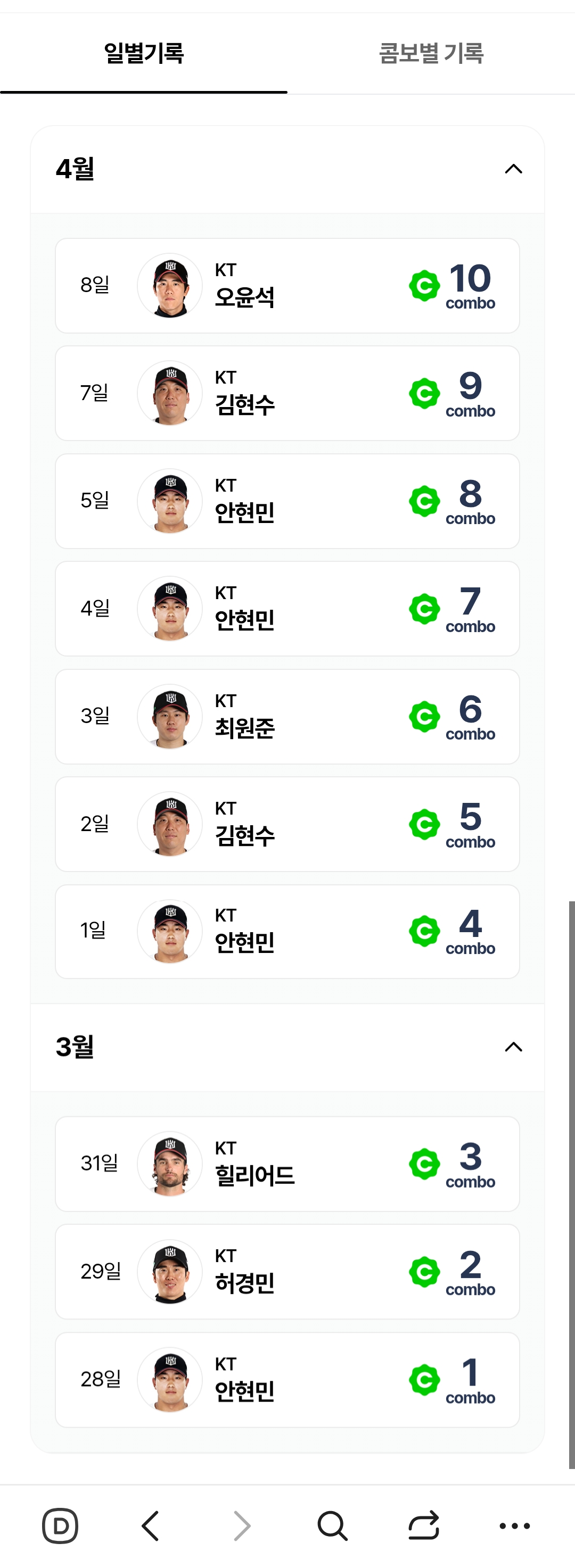Click the 29일 허경민 player photo
Image resolution: width=575 pixels, height=1568 pixels.
coord(170,1272)
